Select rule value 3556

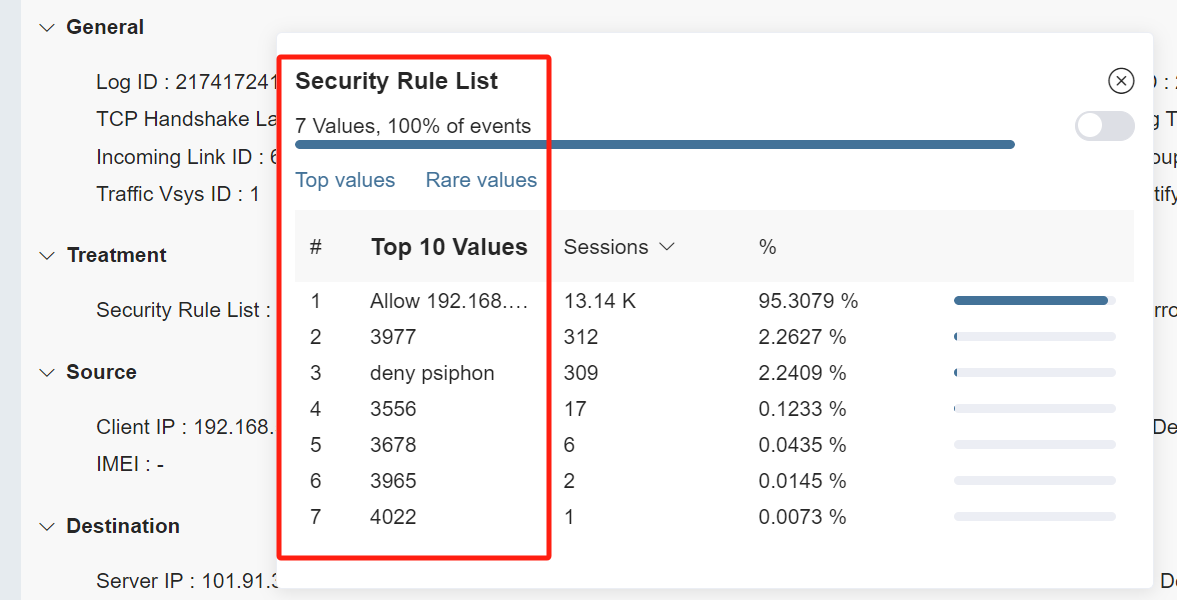pos(392,409)
